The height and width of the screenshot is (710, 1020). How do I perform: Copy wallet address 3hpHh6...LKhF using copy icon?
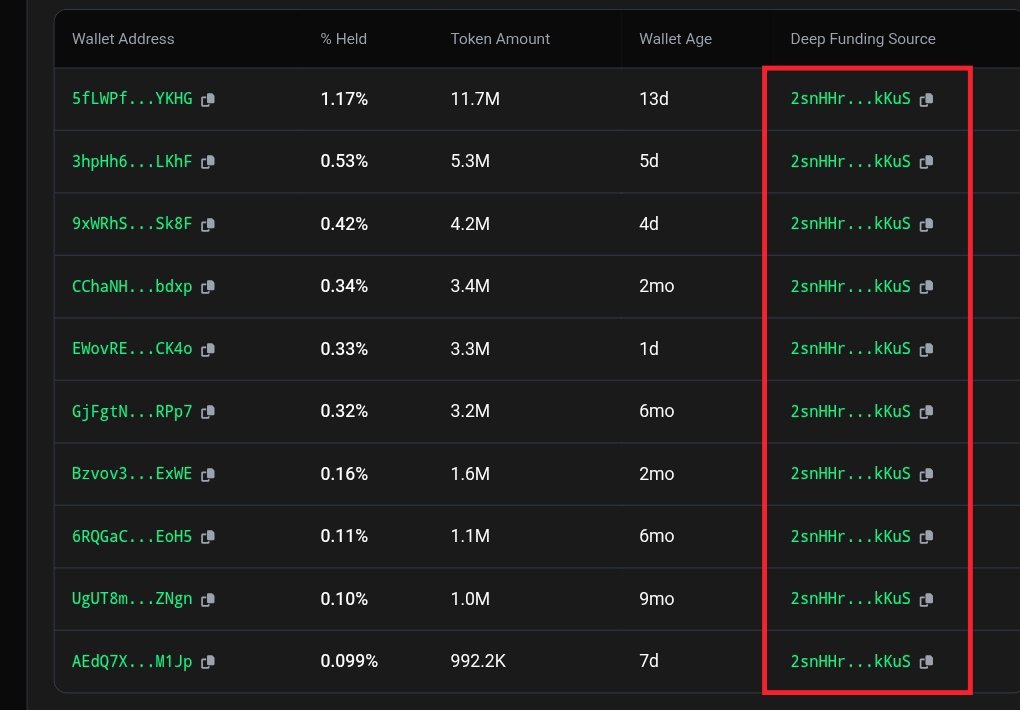(208, 161)
